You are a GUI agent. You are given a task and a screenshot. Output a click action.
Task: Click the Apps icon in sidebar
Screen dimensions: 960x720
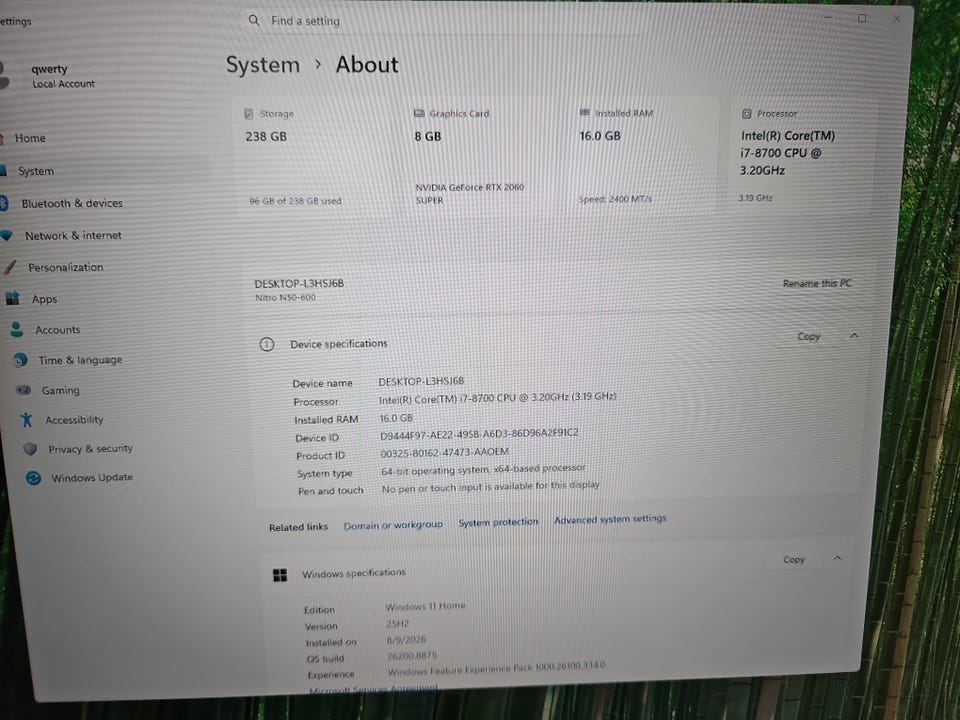(x=13, y=299)
